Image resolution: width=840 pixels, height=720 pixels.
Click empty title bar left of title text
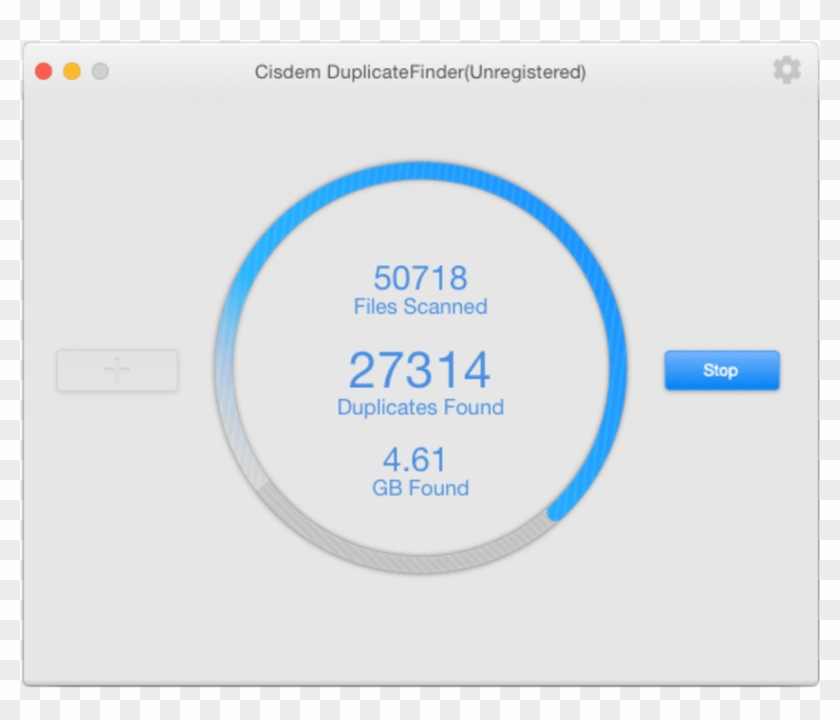pos(180,72)
